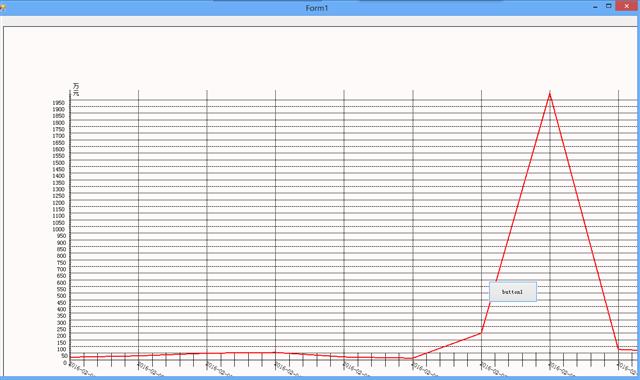
Task: Click the Form1 title bar text
Action: tap(317, 8)
